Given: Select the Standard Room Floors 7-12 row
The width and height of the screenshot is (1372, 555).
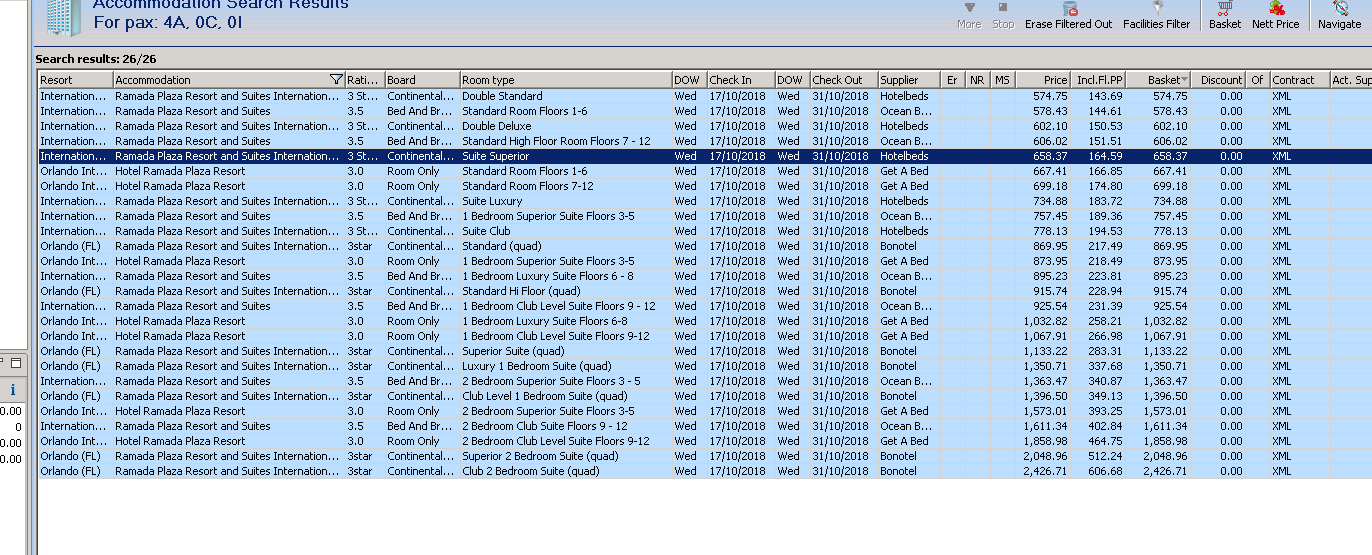Looking at the screenshot, I should (x=705, y=186).
